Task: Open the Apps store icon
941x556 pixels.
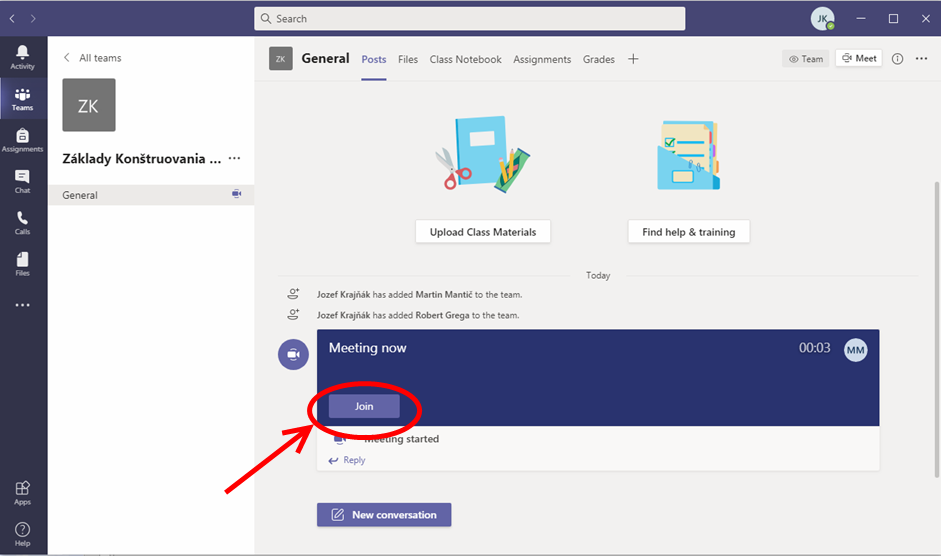Action: click(x=22, y=492)
